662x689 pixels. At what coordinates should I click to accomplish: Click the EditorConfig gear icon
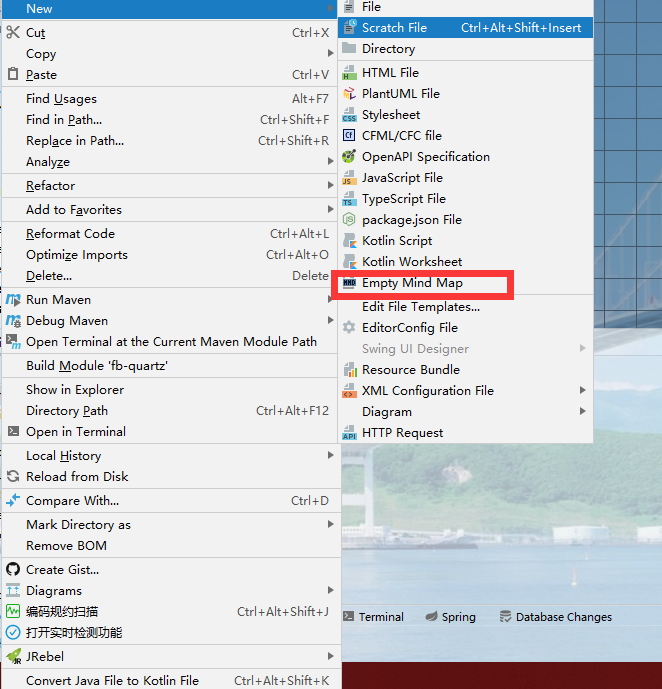(349, 328)
